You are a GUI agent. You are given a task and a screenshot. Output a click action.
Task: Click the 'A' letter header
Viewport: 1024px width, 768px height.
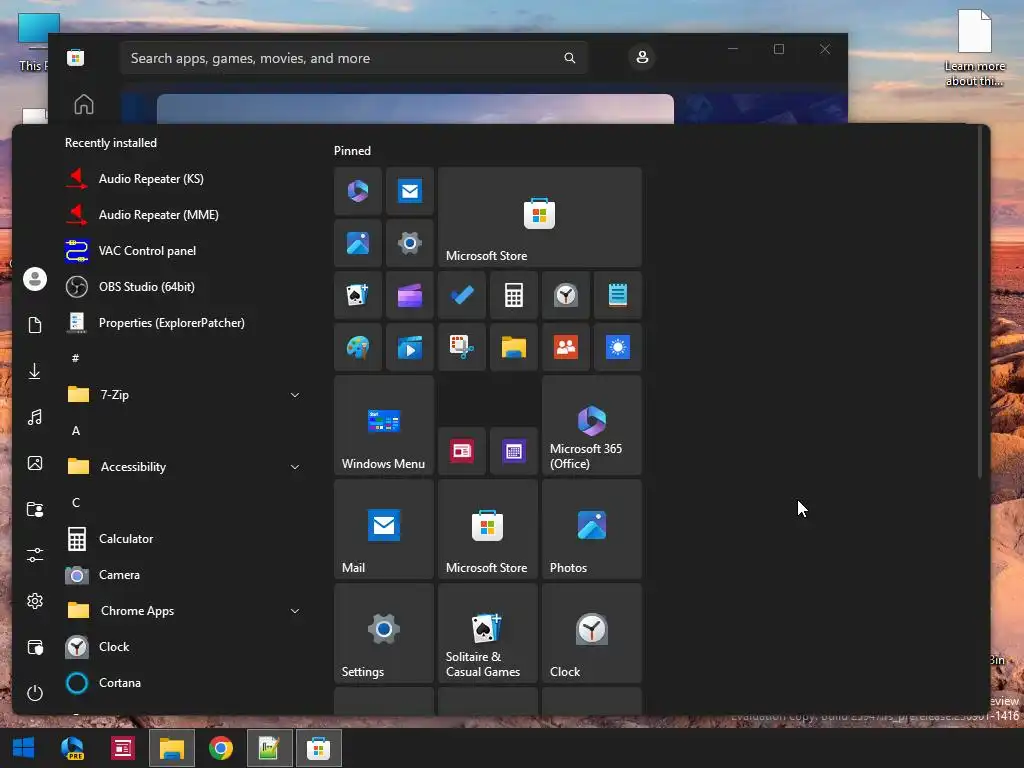point(76,430)
